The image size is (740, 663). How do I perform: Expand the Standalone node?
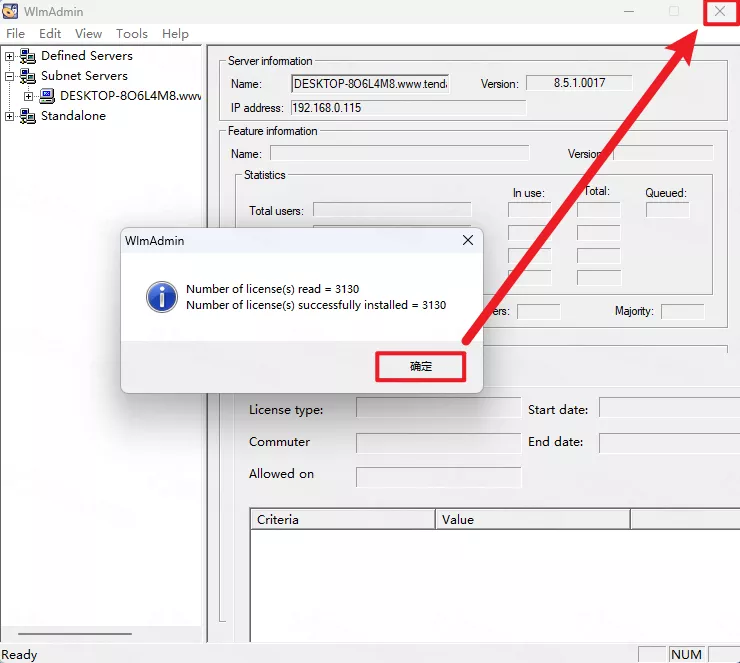(x=10, y=116)
